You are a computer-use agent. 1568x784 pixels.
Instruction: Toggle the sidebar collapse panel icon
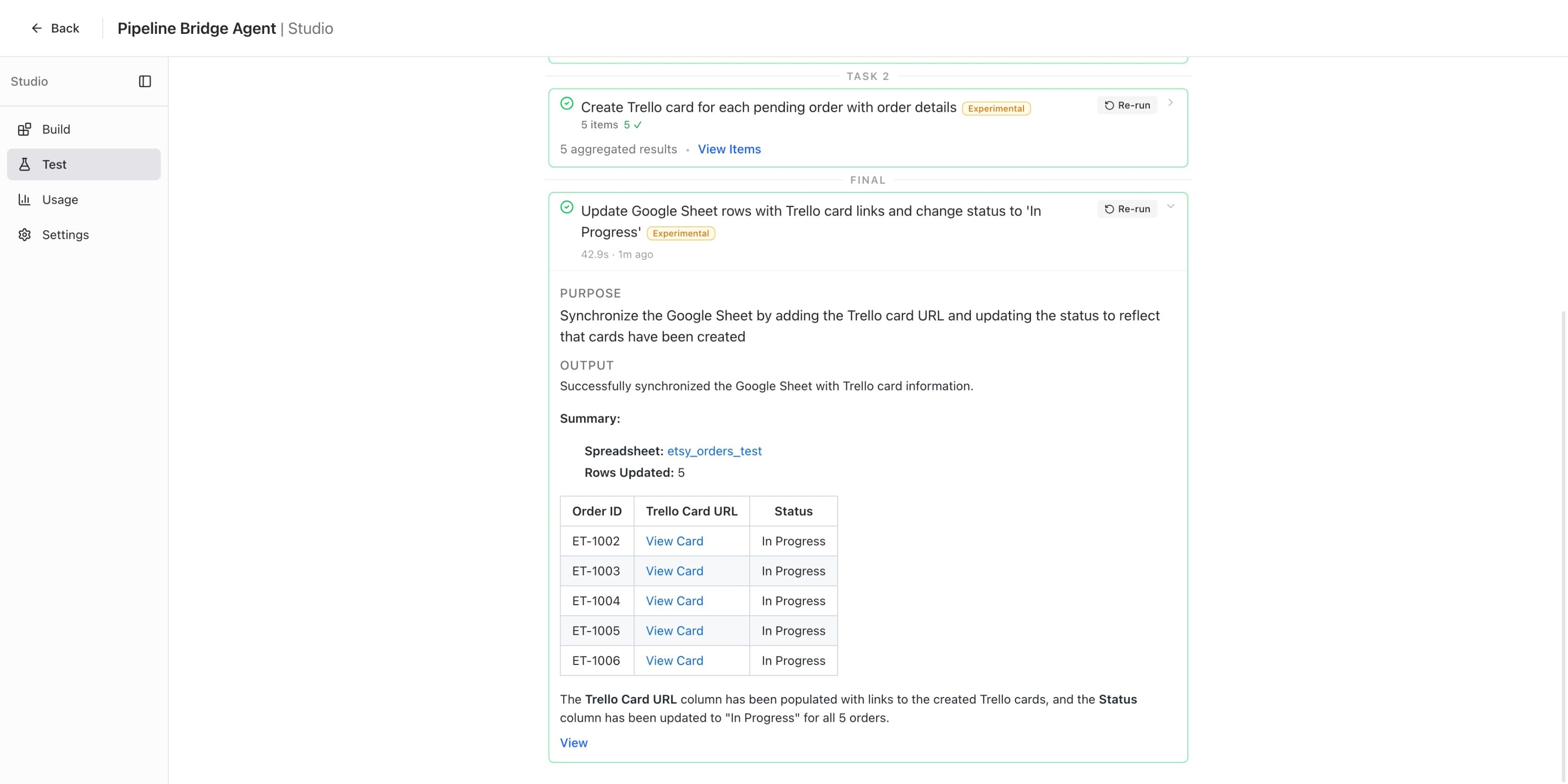(145, 81)
